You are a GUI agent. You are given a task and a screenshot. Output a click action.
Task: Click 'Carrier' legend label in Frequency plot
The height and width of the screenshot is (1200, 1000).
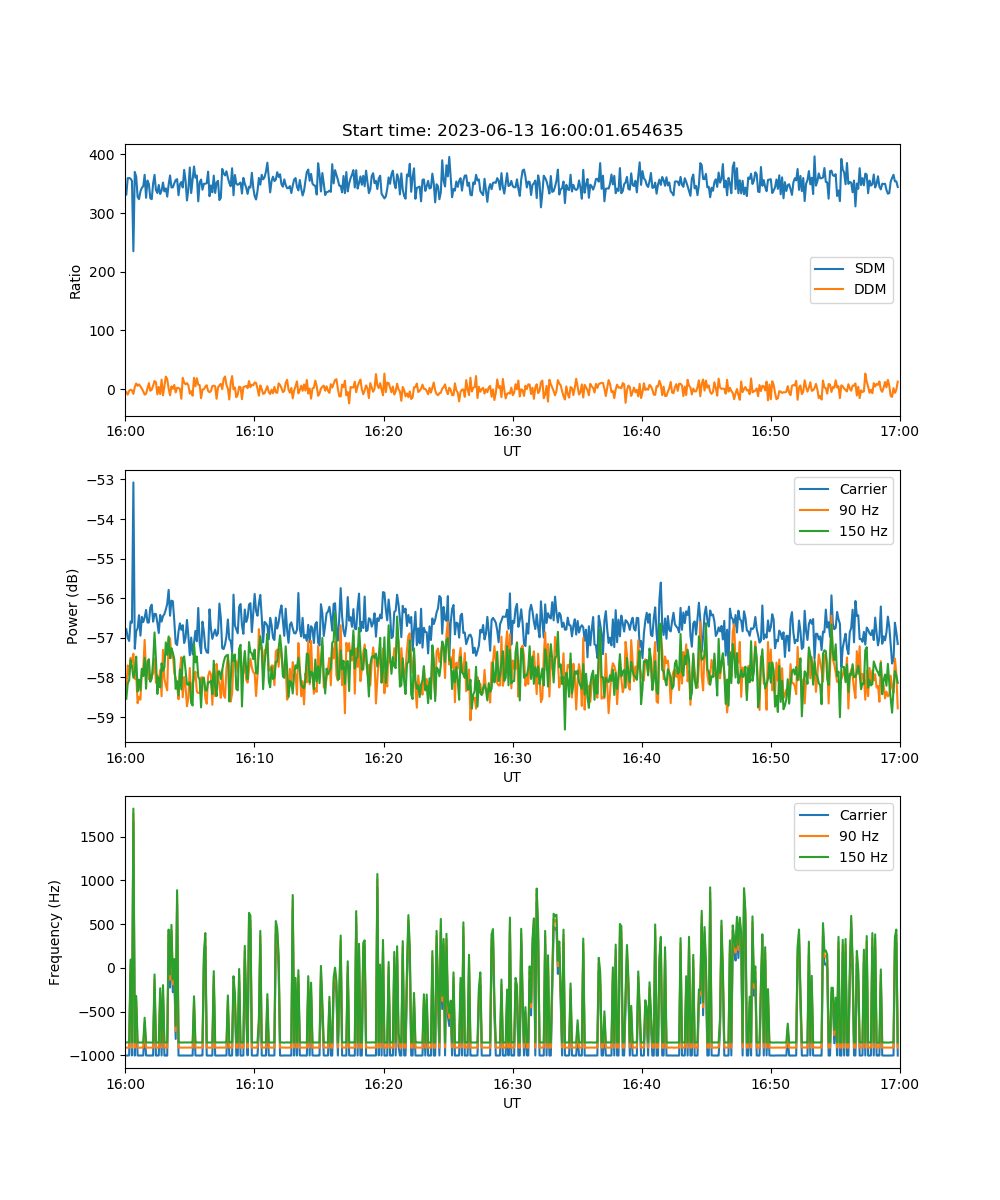863,815
